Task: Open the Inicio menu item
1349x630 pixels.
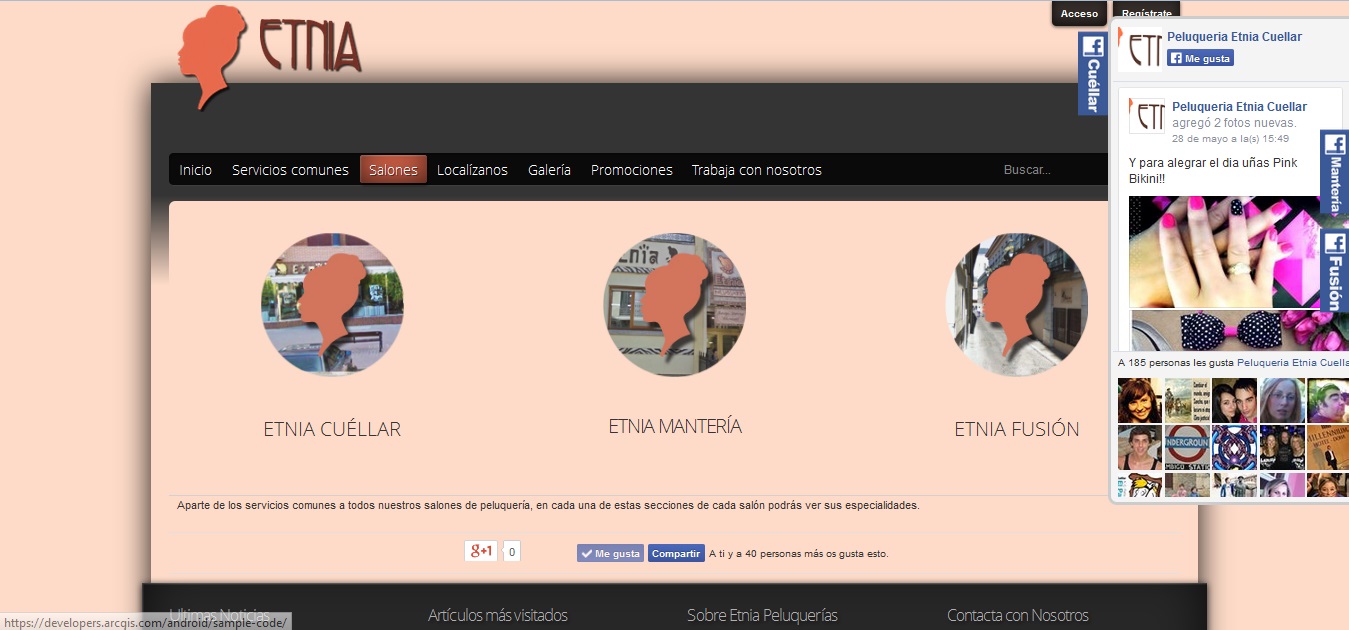Action: coord(195,170)
